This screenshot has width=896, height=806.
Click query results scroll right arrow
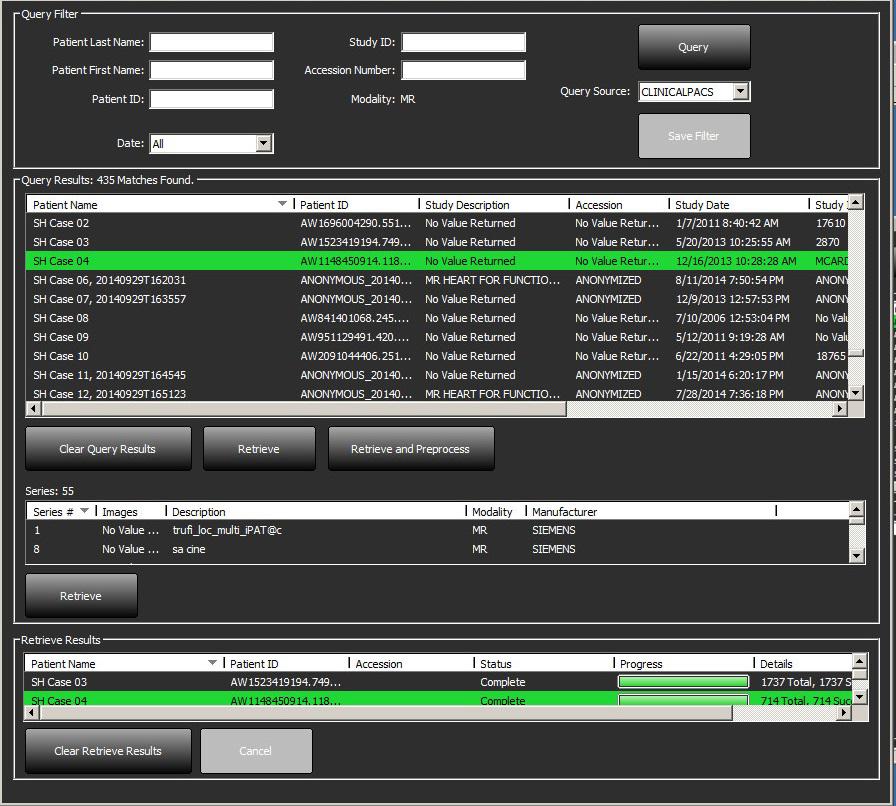click(x=839, y=409)
